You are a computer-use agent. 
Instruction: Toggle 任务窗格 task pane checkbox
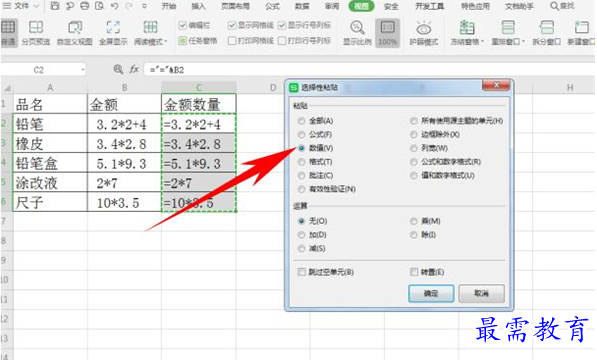pyautogui.click(x=183, y=40)
